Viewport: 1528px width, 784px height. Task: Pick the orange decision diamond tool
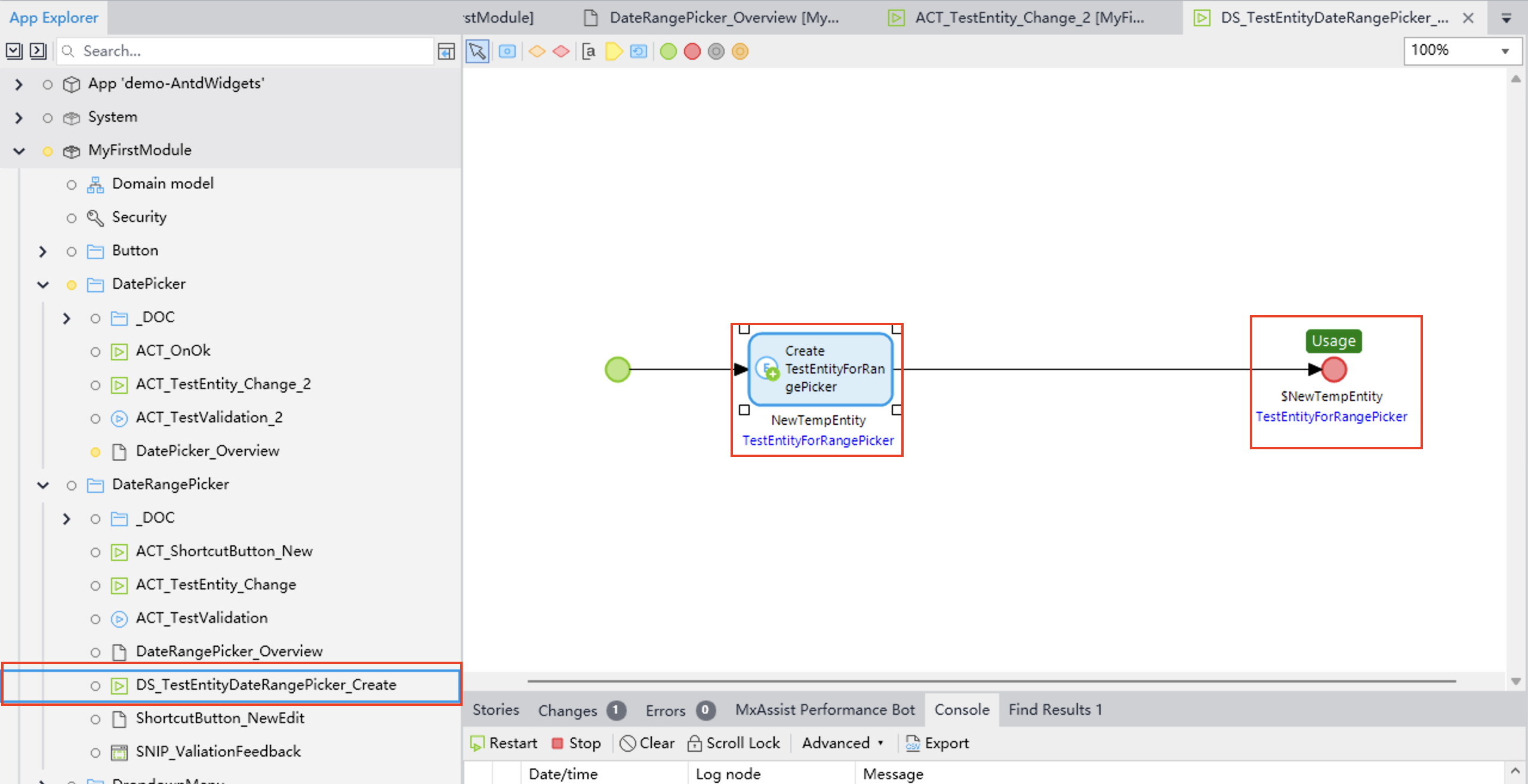[x=537, y=51]
